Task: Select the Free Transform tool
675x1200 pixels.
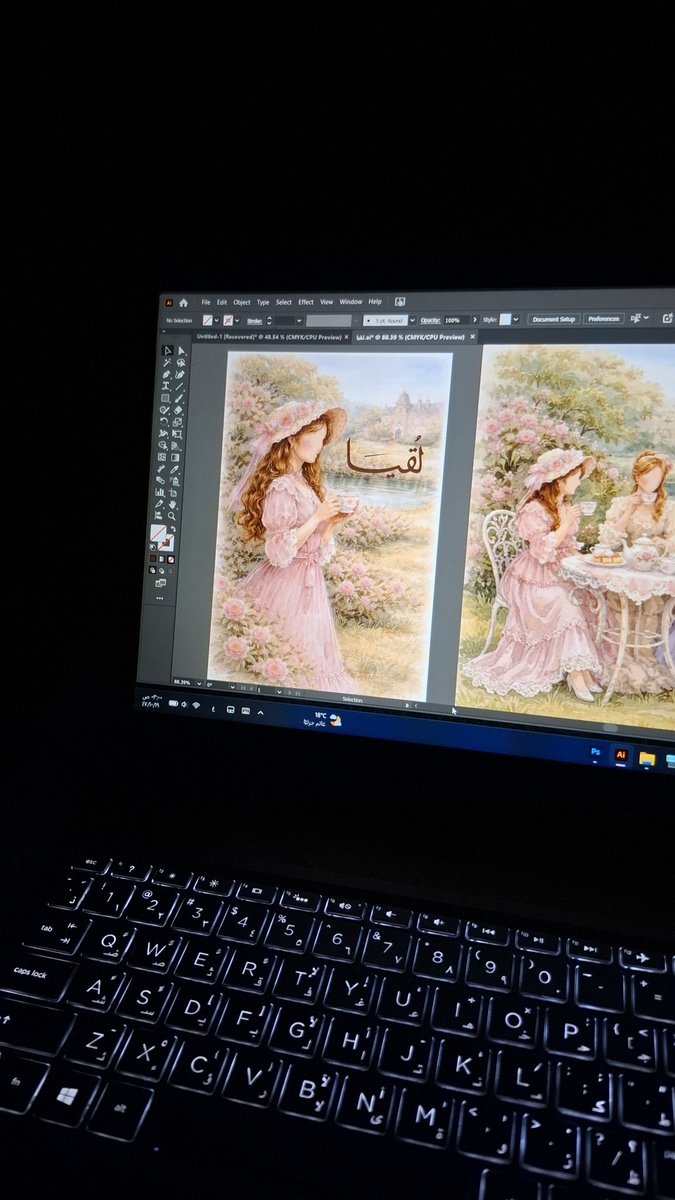Action: point(176,433)
